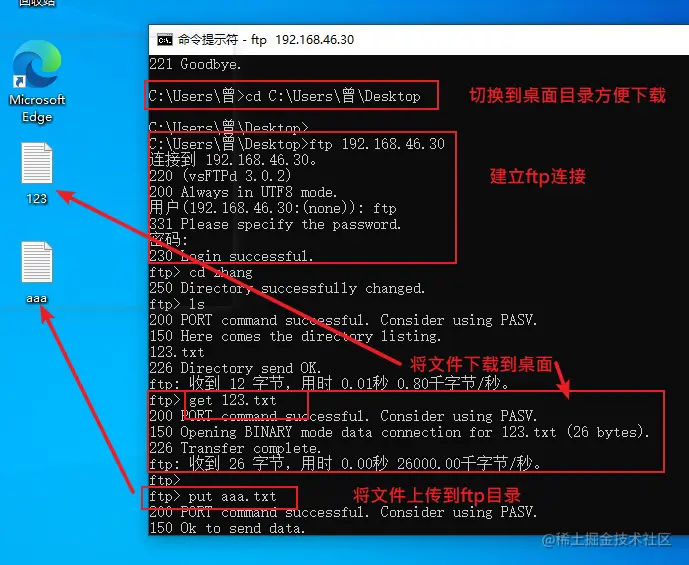
Task: Click the "221 Goodbye." line in terminal
Action: pos(195,65)
